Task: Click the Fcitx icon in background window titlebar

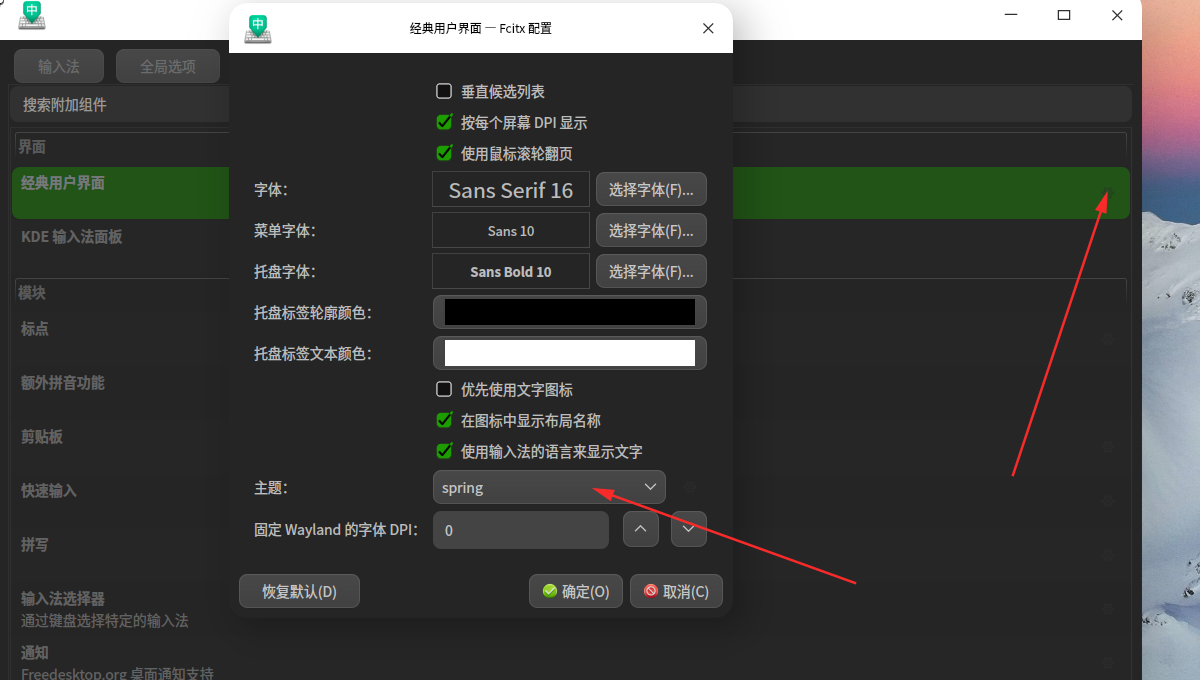Action: point(32,15)
